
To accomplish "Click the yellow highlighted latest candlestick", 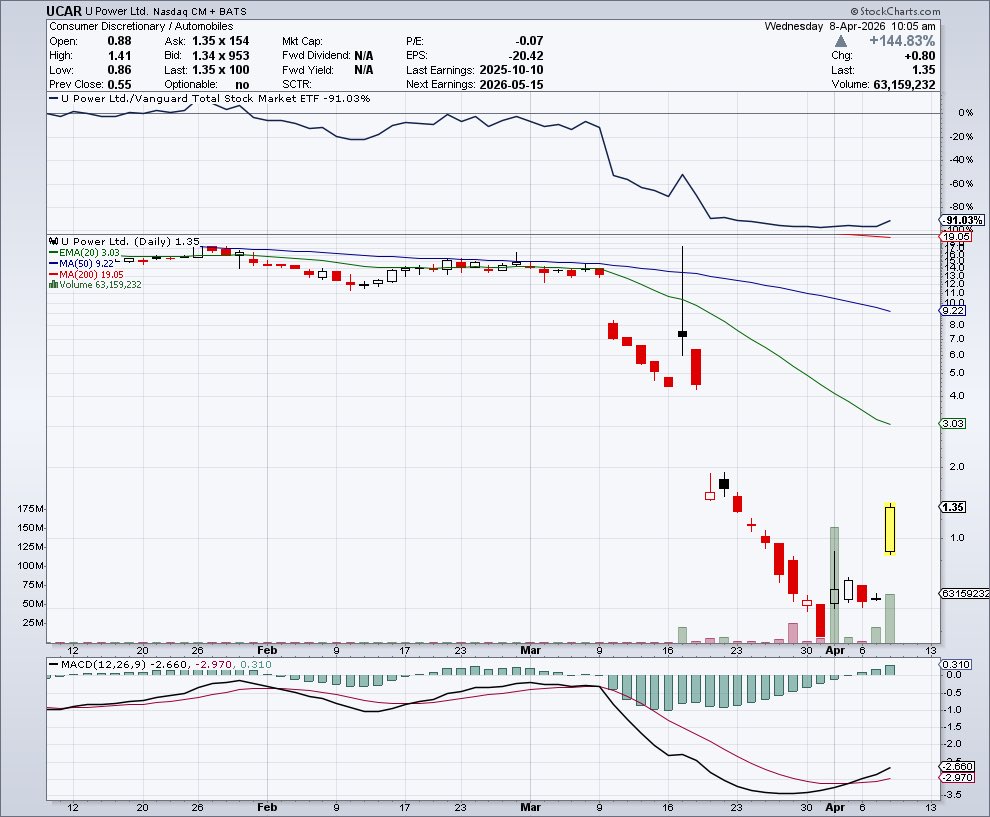I will coord(890,530).
